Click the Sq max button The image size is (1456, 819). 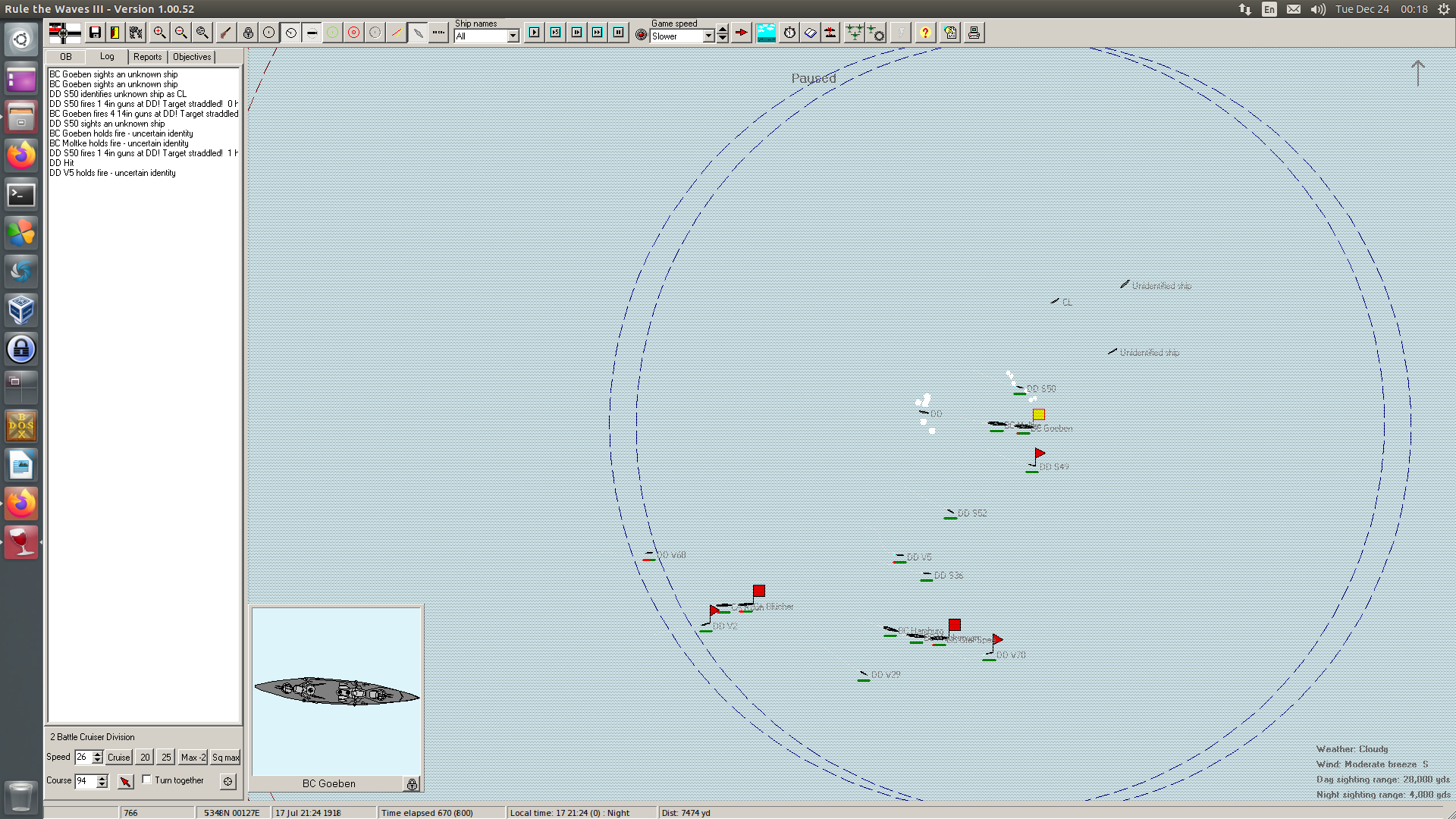coord(225,758)
